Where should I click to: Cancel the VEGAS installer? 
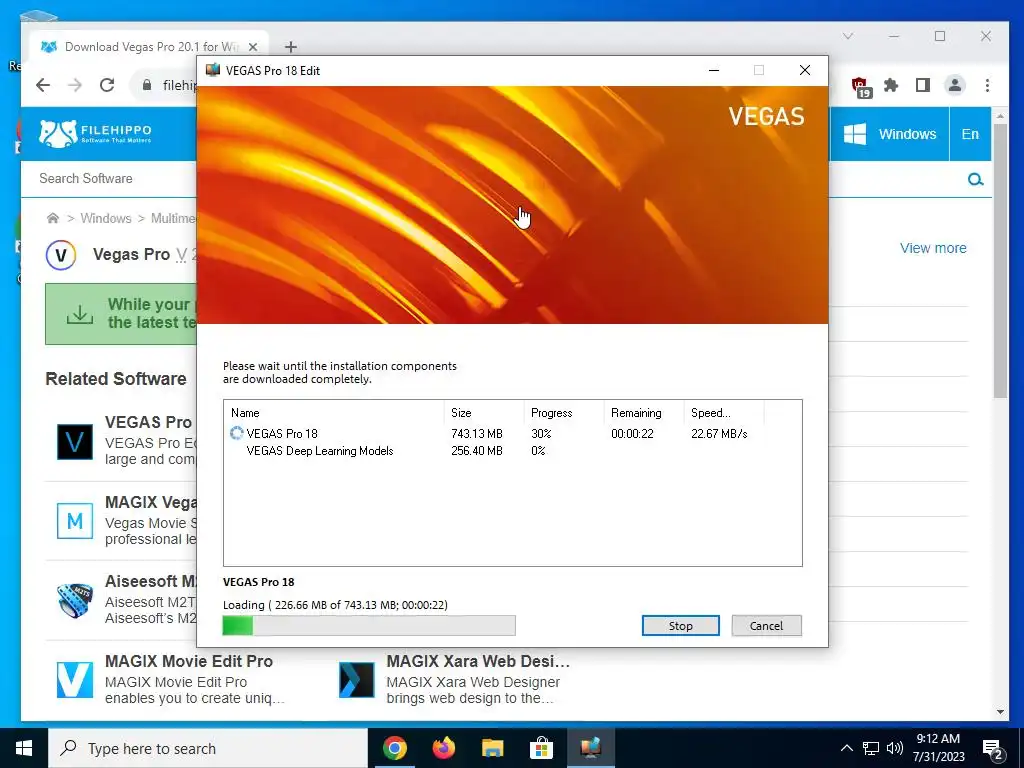[x=766, y=626]
